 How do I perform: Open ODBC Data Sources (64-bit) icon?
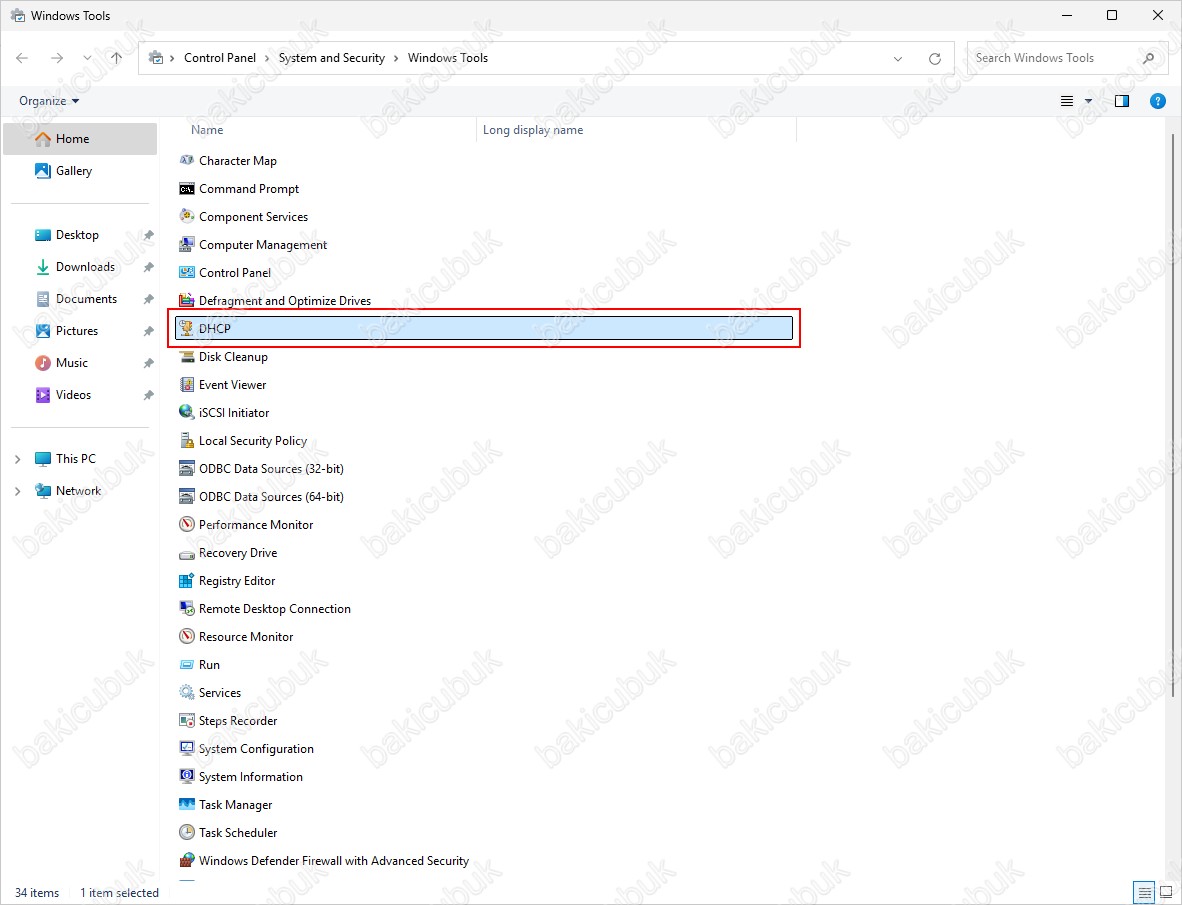pos(186,496)
